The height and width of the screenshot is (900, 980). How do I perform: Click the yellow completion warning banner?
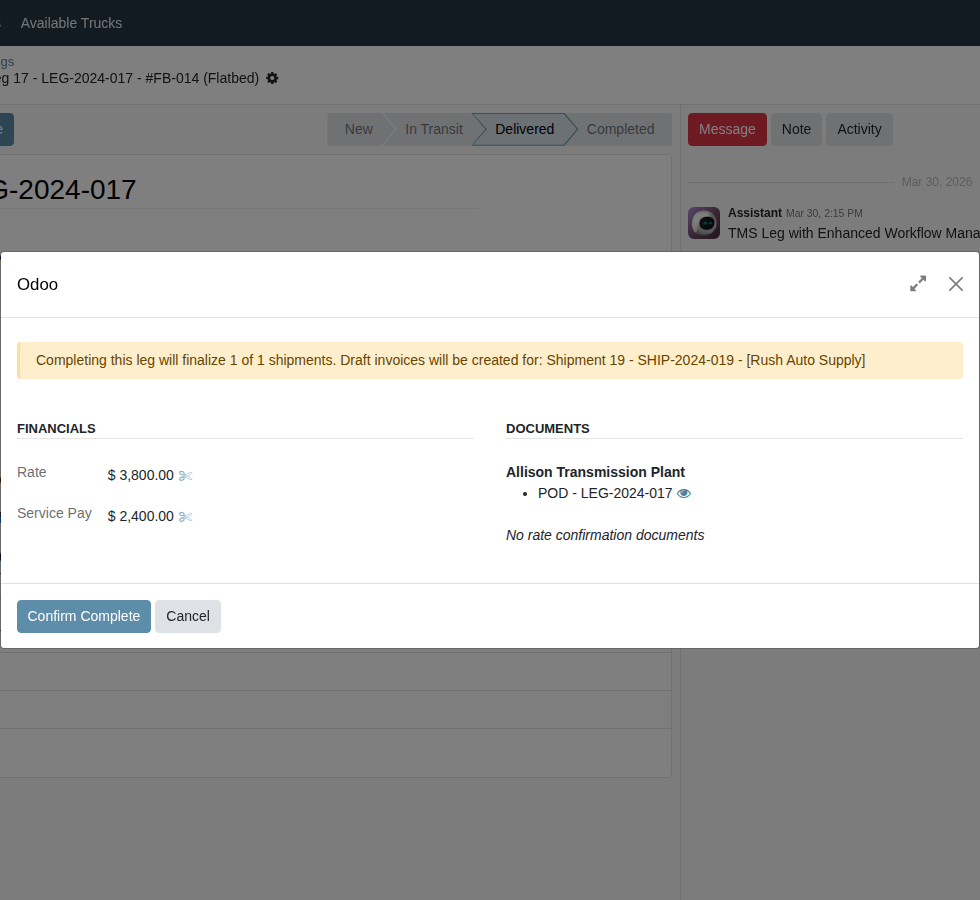[489, 361]
